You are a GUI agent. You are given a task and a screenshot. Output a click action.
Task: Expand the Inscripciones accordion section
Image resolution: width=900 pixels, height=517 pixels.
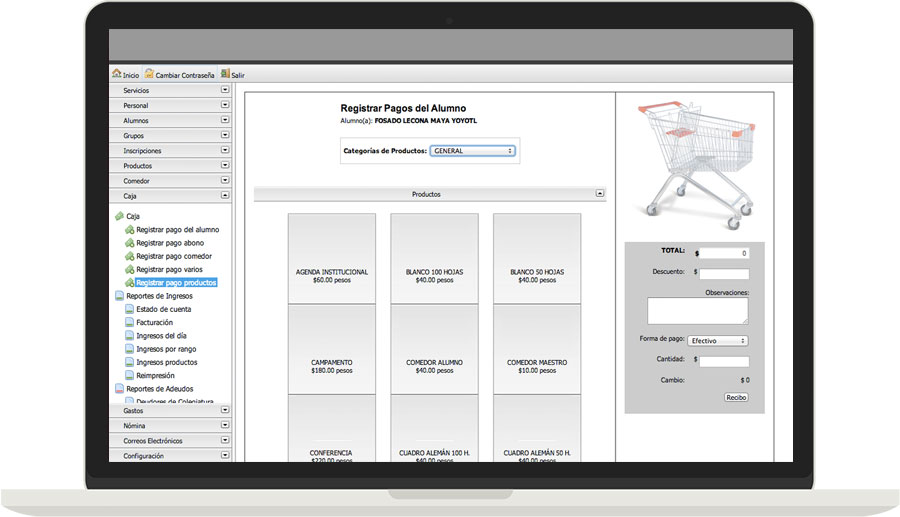point(225,150)
